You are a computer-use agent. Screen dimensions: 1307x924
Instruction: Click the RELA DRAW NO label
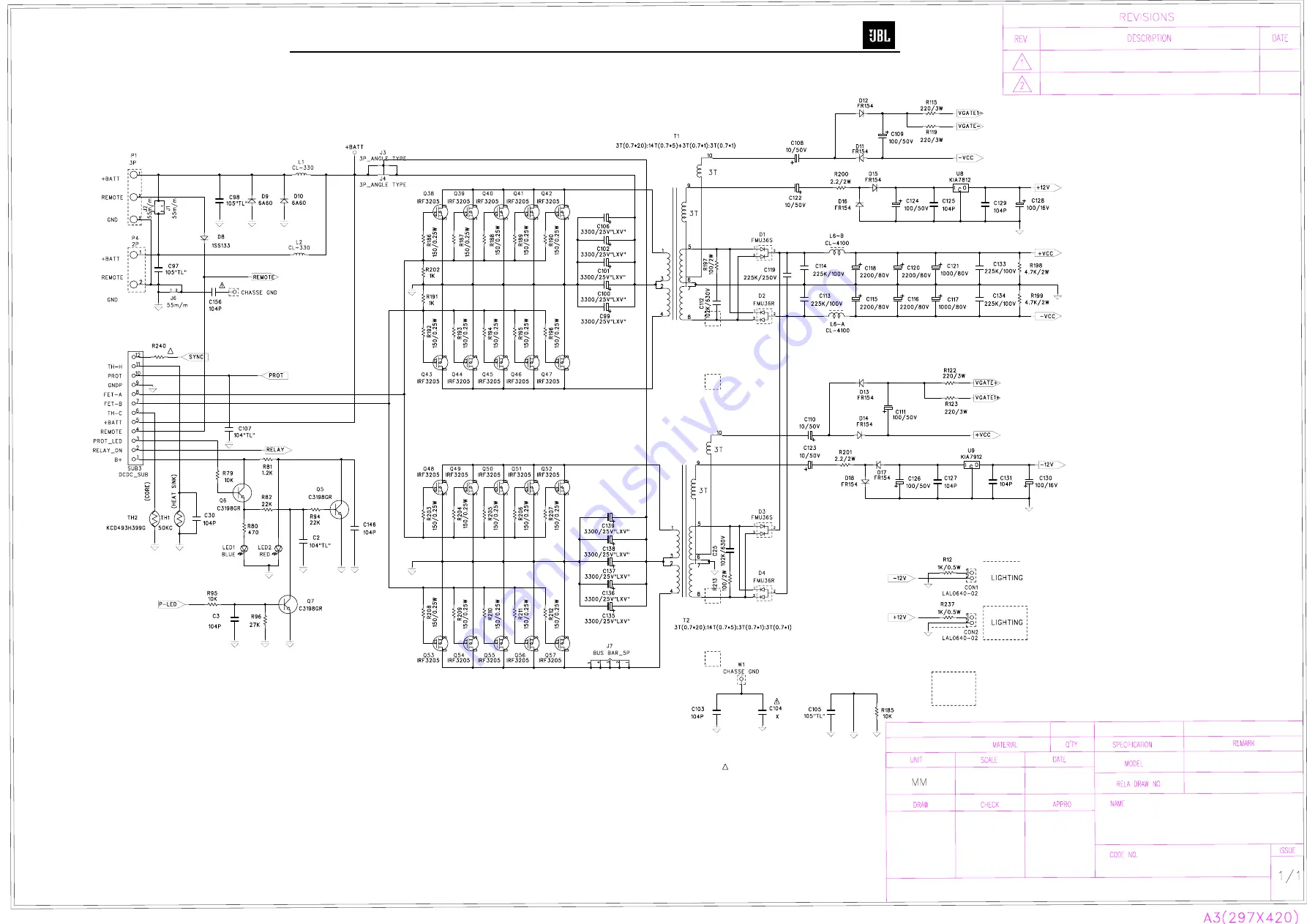click(1138, 784)
